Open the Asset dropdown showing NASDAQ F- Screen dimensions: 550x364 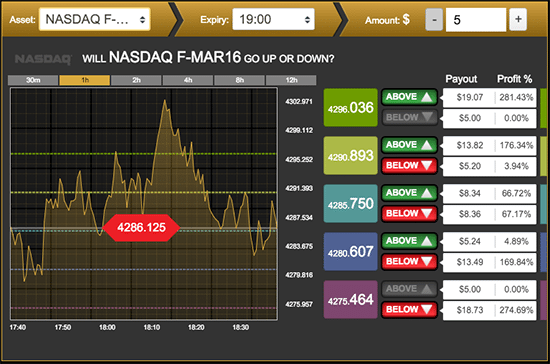click(94, 19)
